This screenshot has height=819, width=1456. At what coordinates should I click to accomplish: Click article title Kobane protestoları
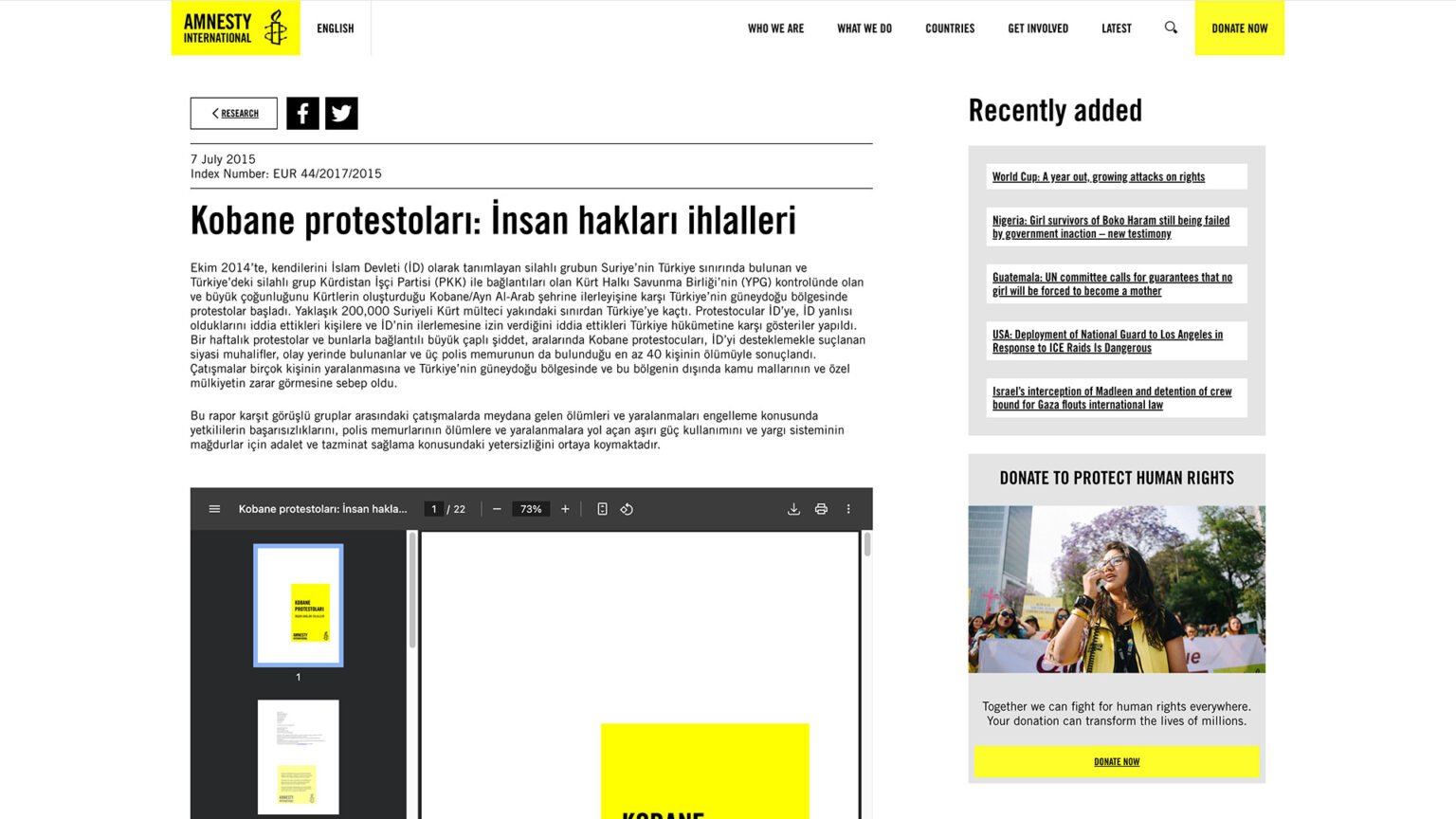pos(493,221)
